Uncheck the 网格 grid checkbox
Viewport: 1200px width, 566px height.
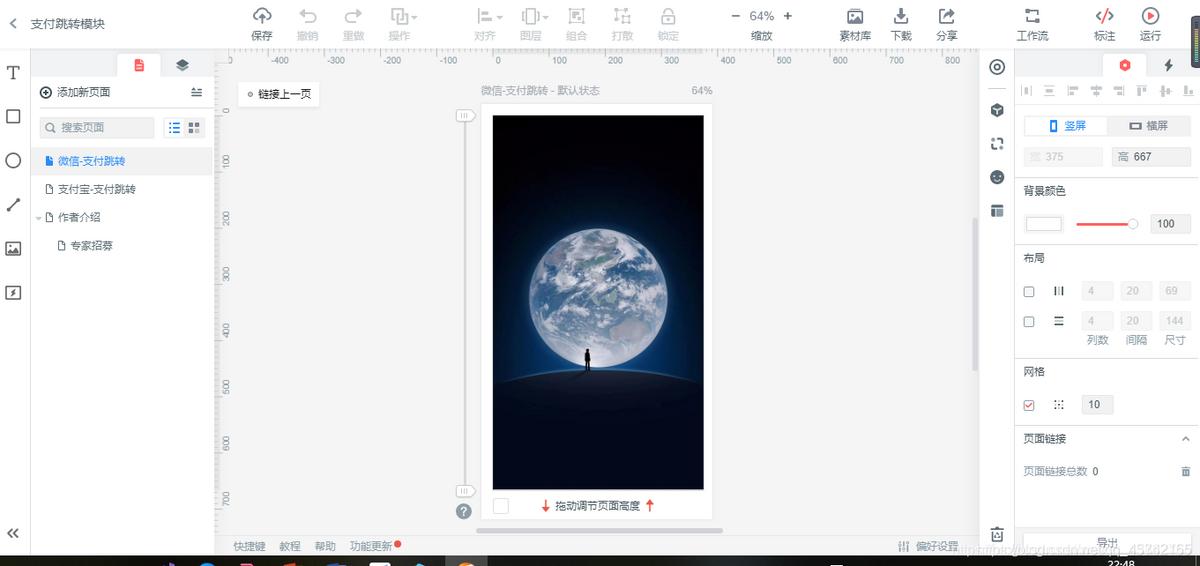pyautogui.click(x=1029, y=405)
